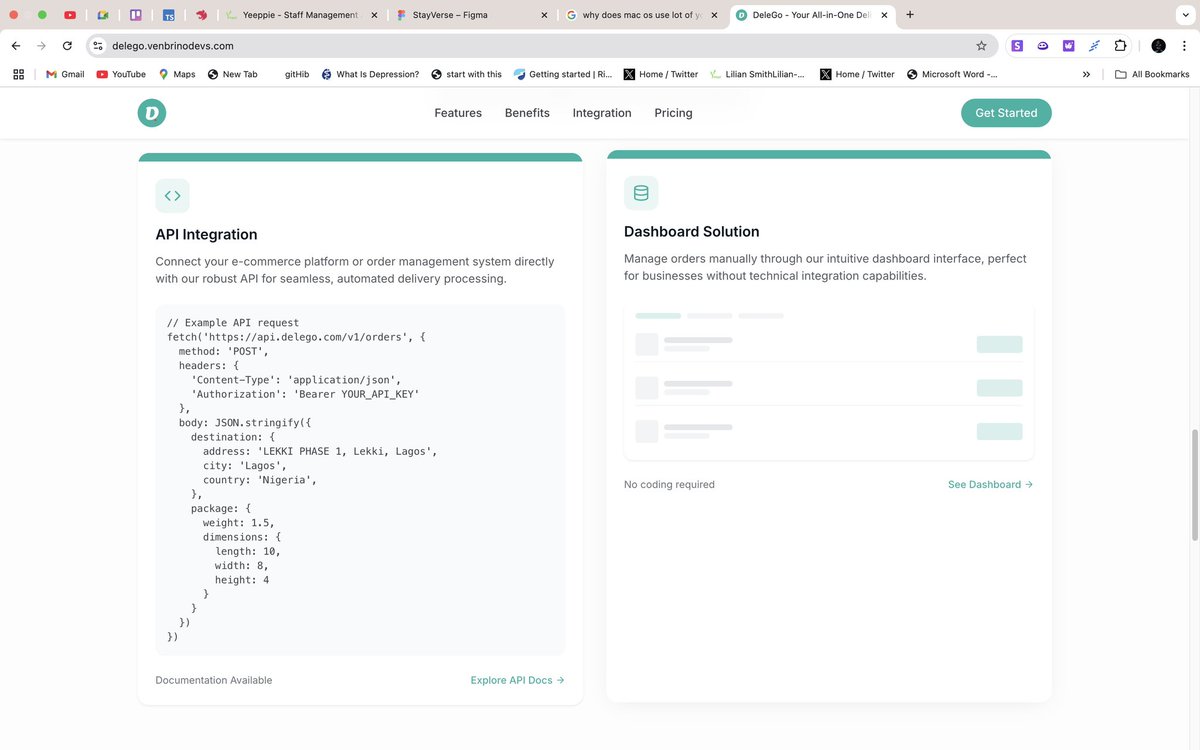Click the purple crown extension icon

click(1068, 46)
